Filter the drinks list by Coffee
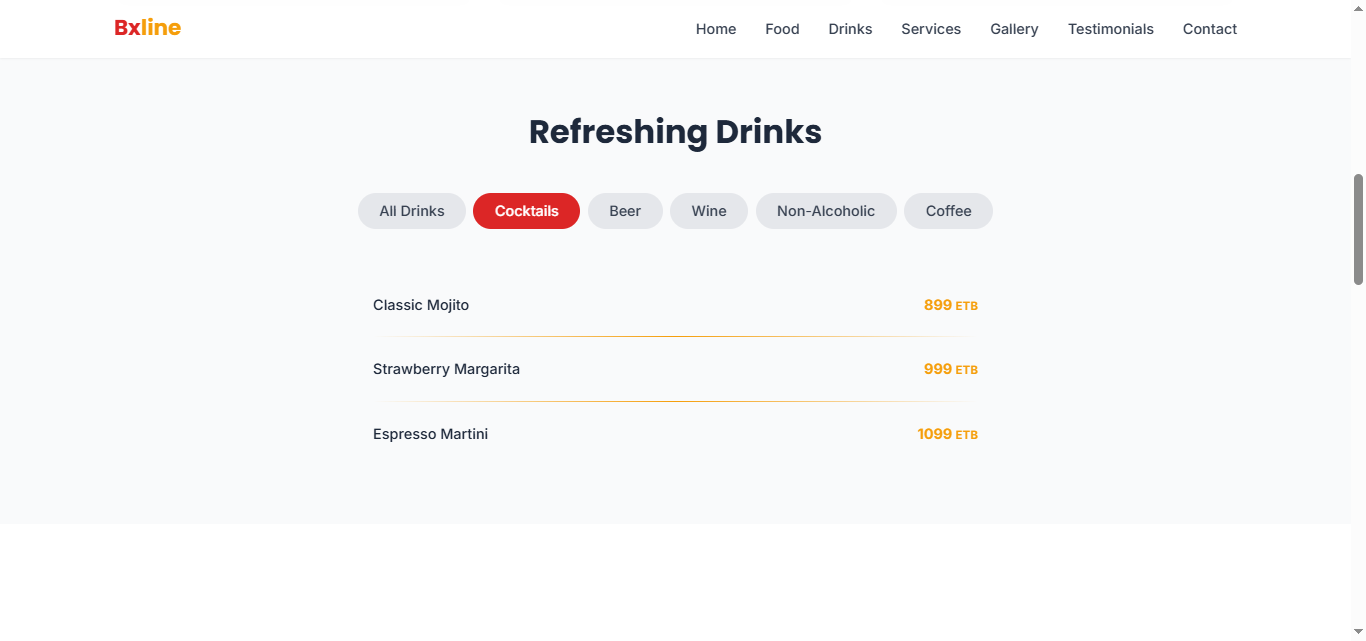This screenshot has height=641, width=1366. [x=948, y=211]
